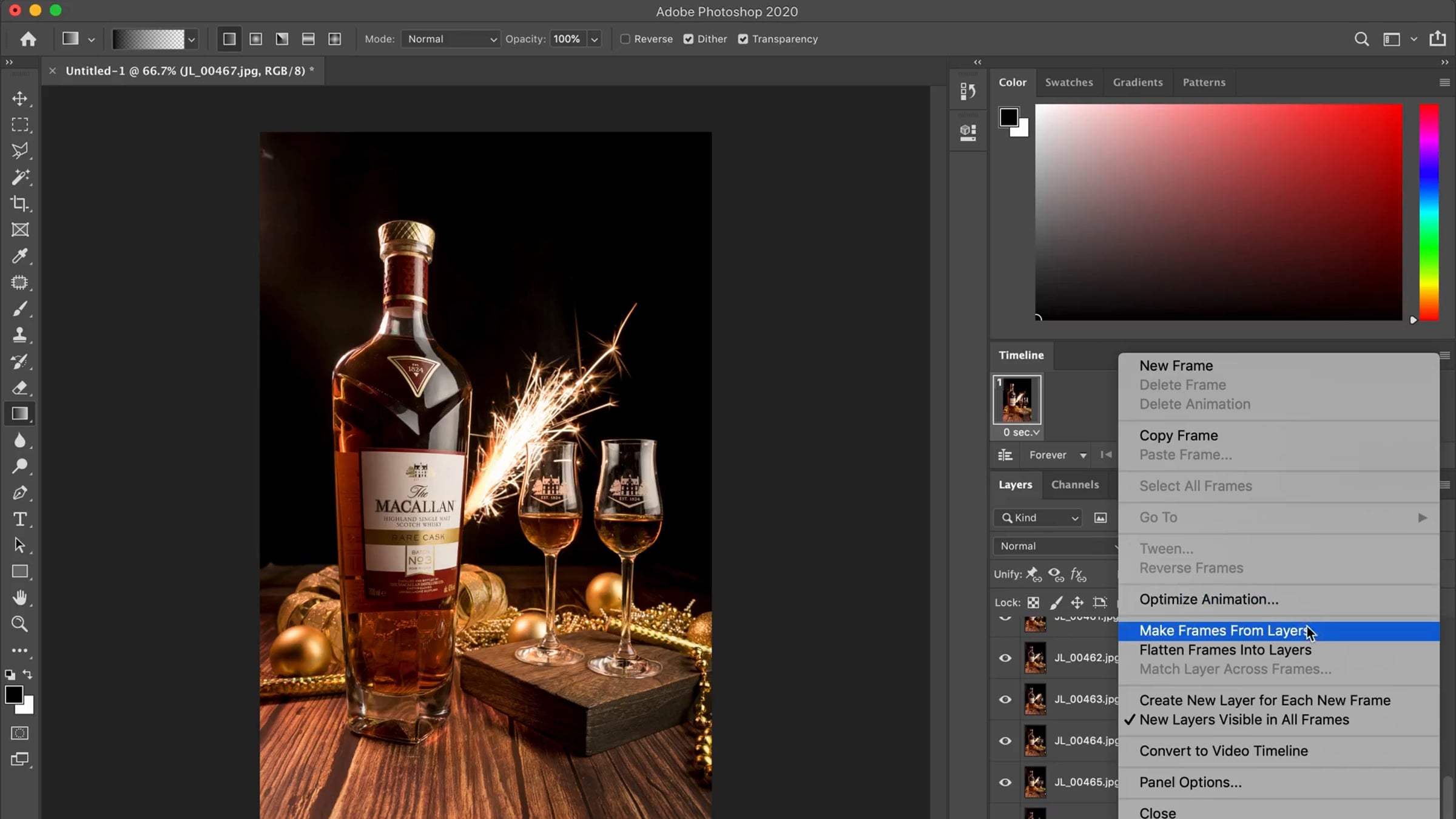Disable the Dither checkbox
1456x819 pixels.
(x=689, y=39)
